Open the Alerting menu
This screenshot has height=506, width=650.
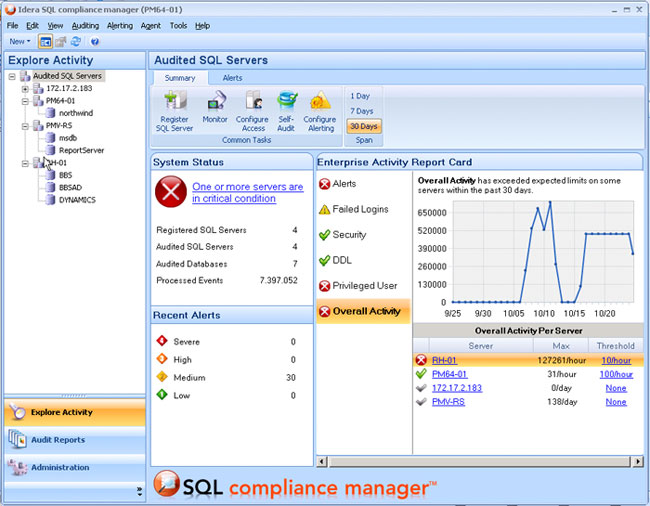point(120,26)
